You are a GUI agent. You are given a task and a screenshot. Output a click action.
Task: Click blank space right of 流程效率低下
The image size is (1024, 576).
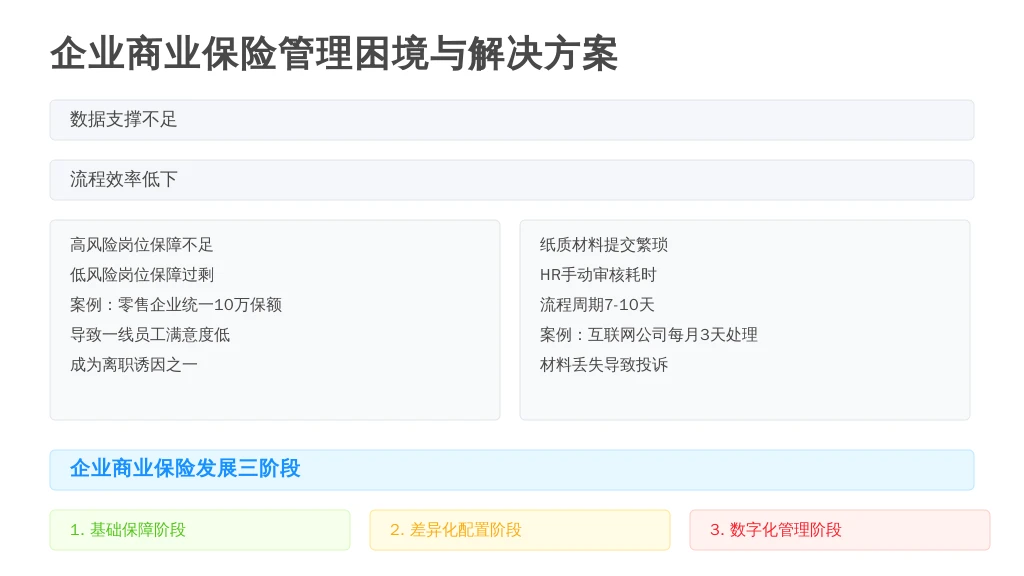coord(575,180)
